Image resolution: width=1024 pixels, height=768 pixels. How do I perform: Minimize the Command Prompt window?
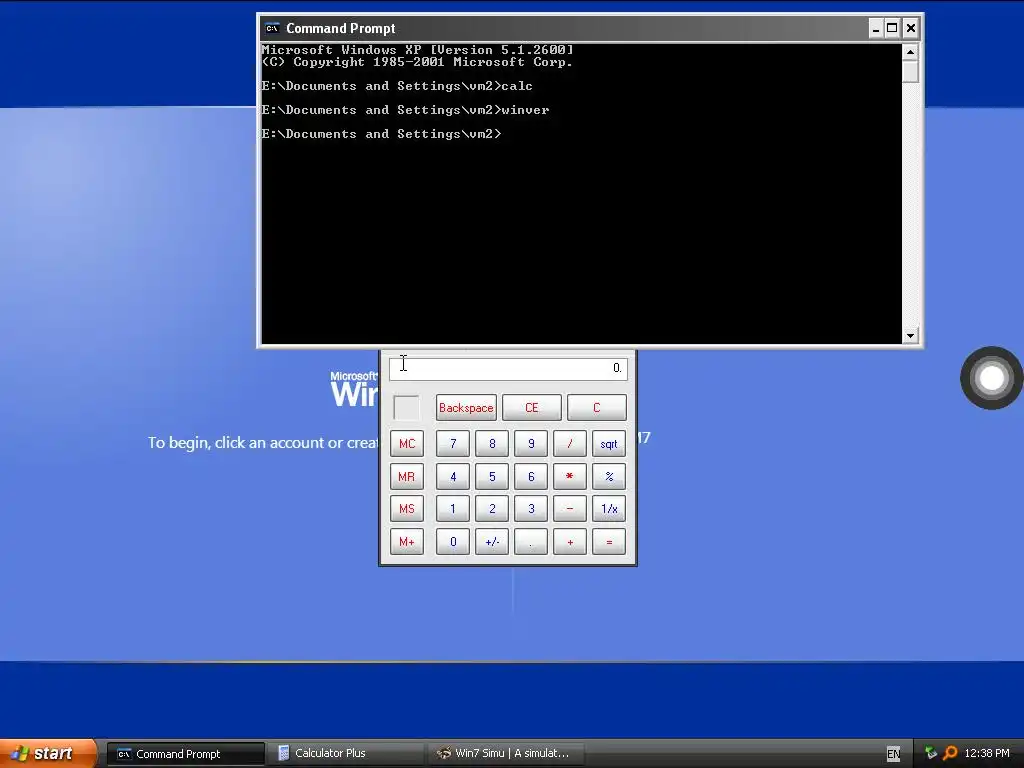876,28
